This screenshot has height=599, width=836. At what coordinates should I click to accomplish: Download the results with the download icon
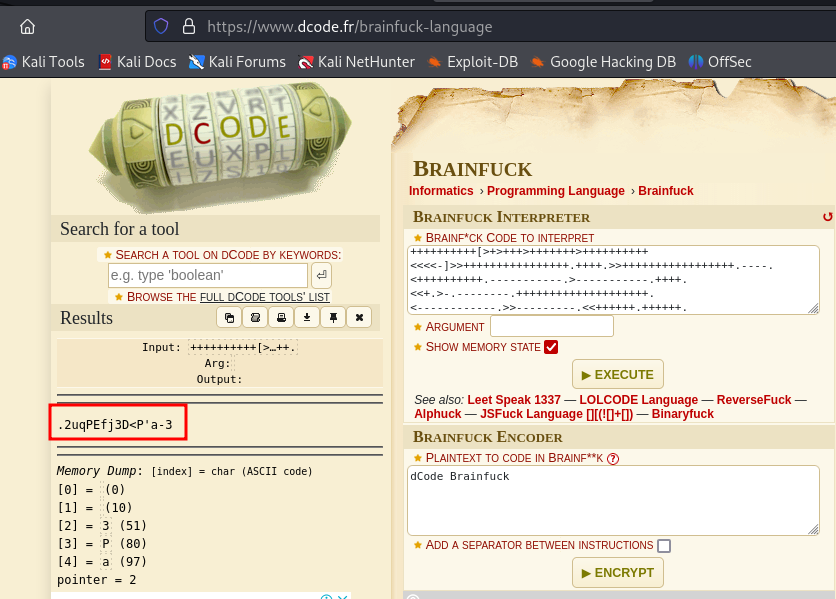[x=307, y=318]
